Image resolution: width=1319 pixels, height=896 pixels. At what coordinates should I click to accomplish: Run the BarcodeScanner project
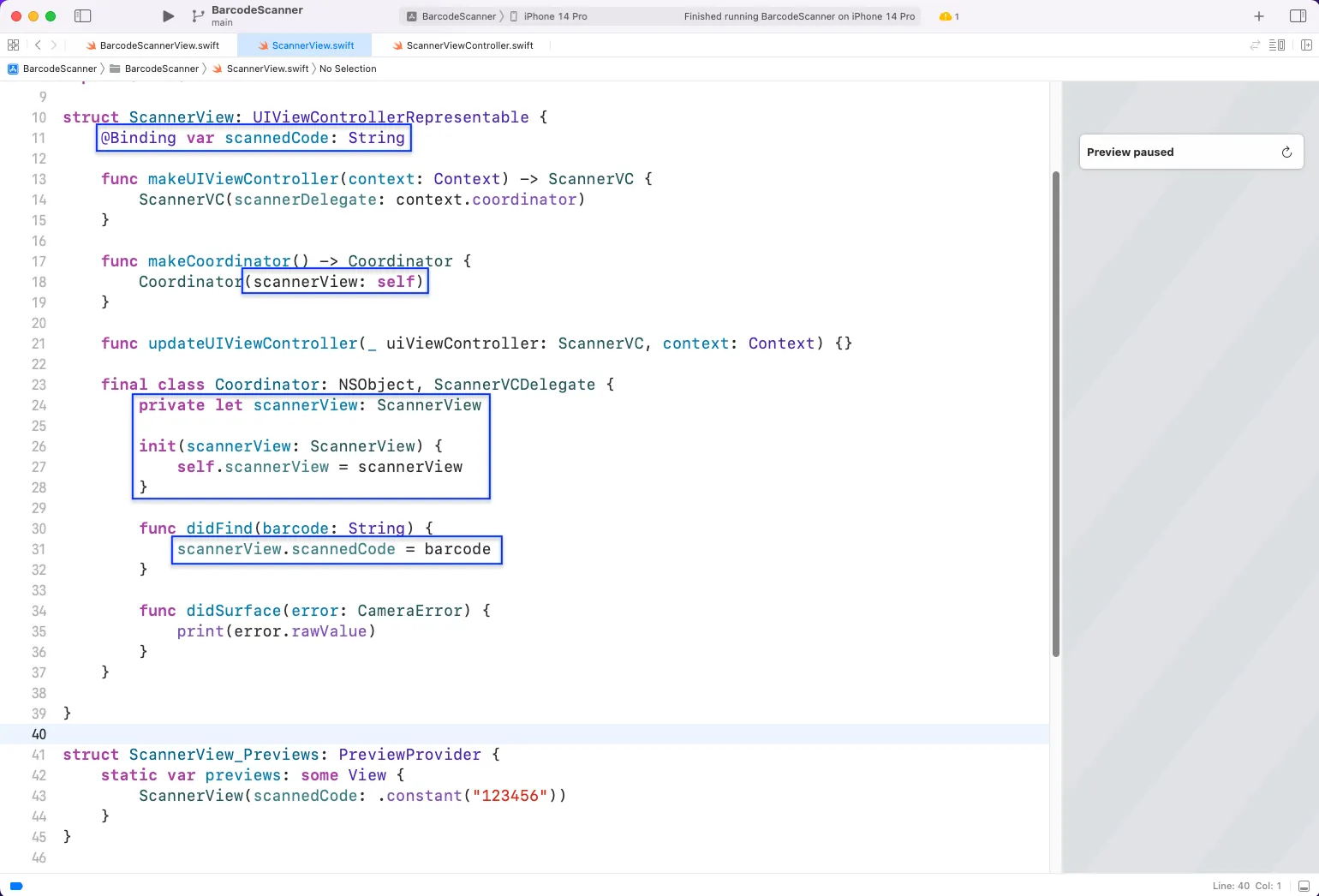pyautogui.click(x=168, y=16)
